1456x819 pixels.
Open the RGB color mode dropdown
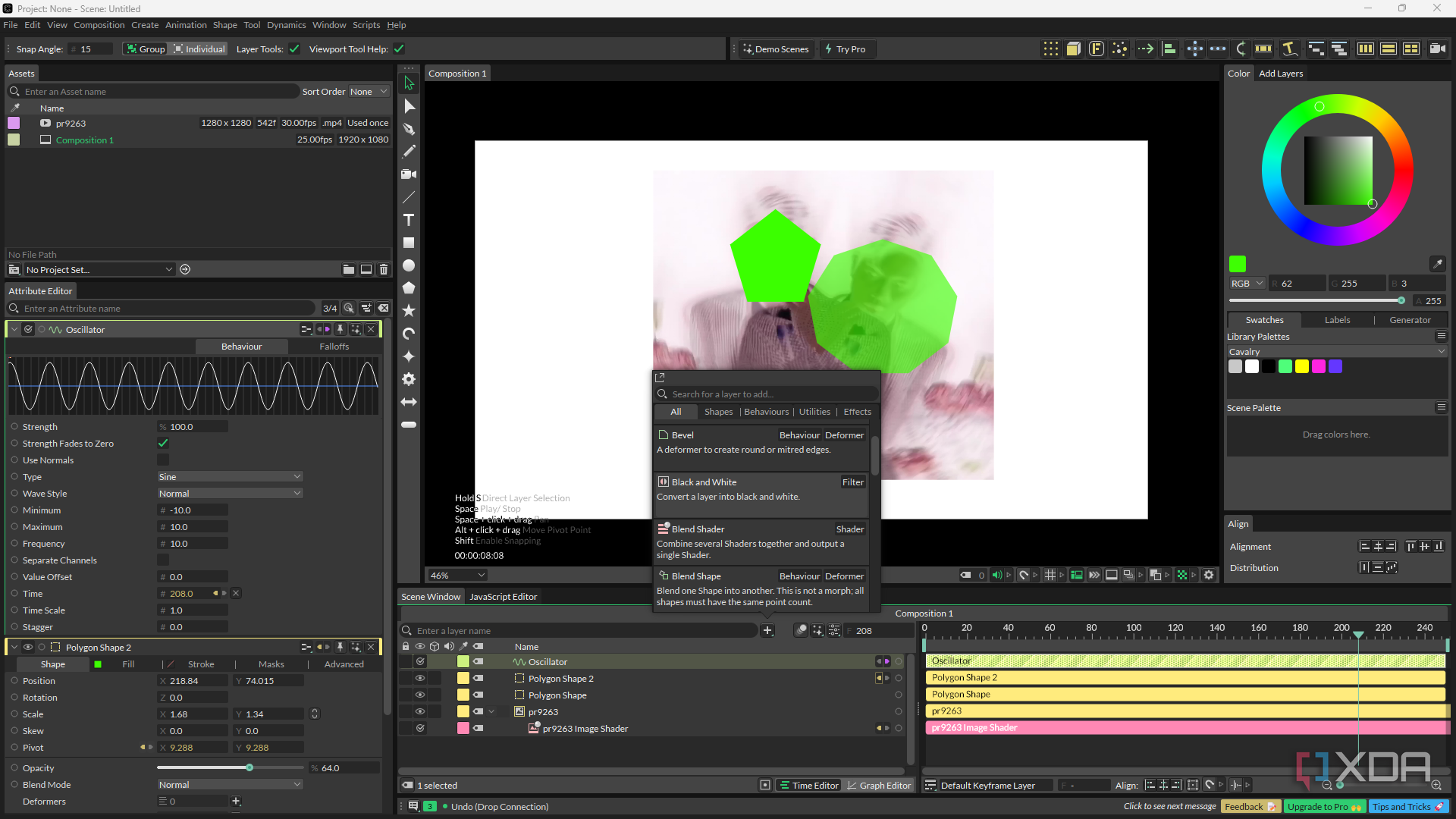pos(1247,283)
